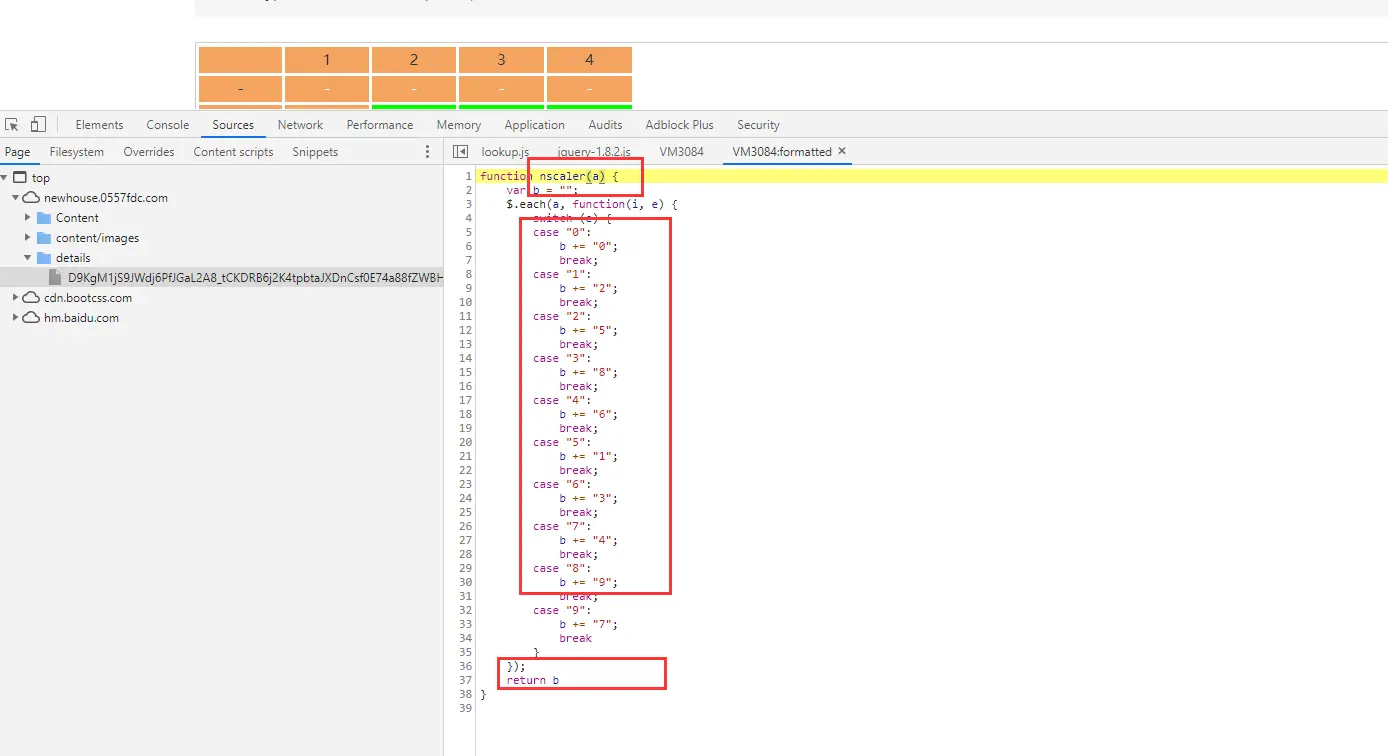Image resolution: width=1388 pixels, height=756 pixels.
Task: Expand the cdn.bootcss.com domain
Action: point(16,298)
